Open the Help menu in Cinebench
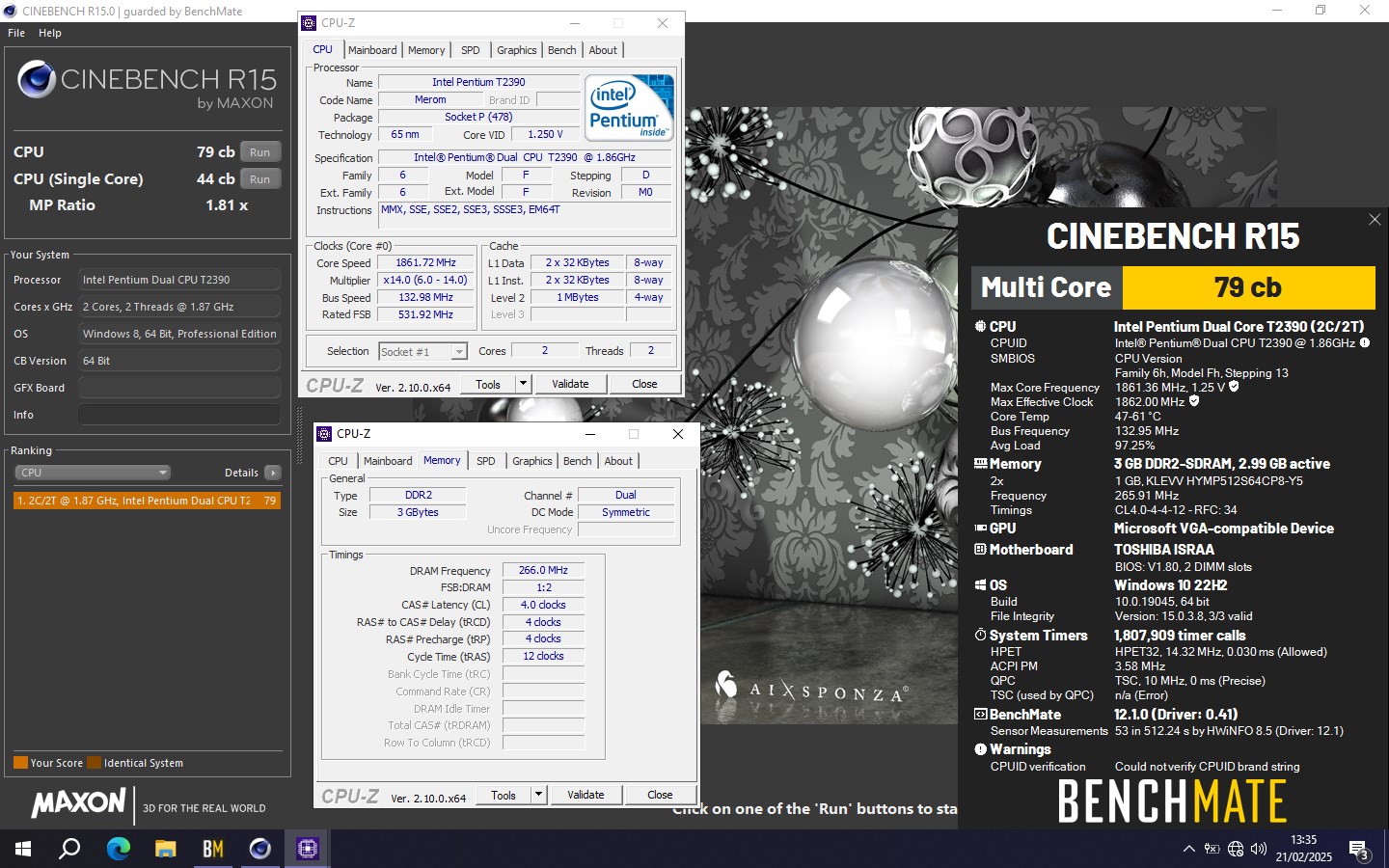 coord(50,33)
